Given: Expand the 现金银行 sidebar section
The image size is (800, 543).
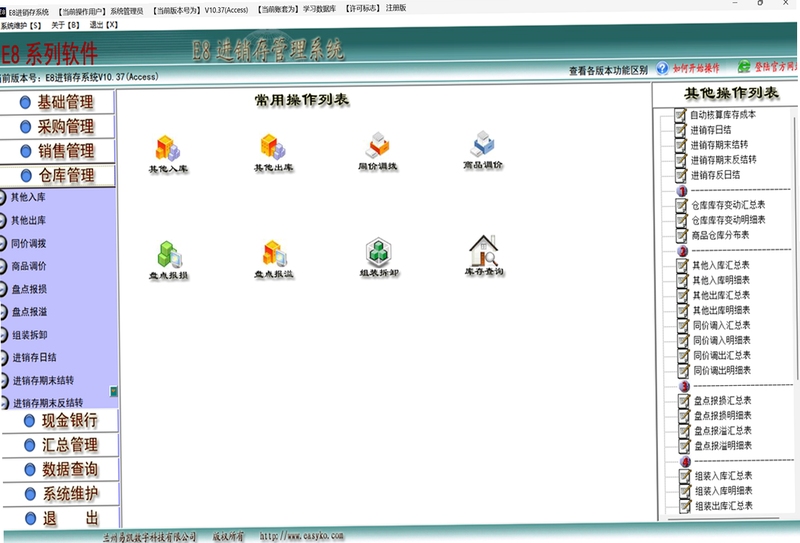Looking at the screenshot, I should click(x=60, y=421).
